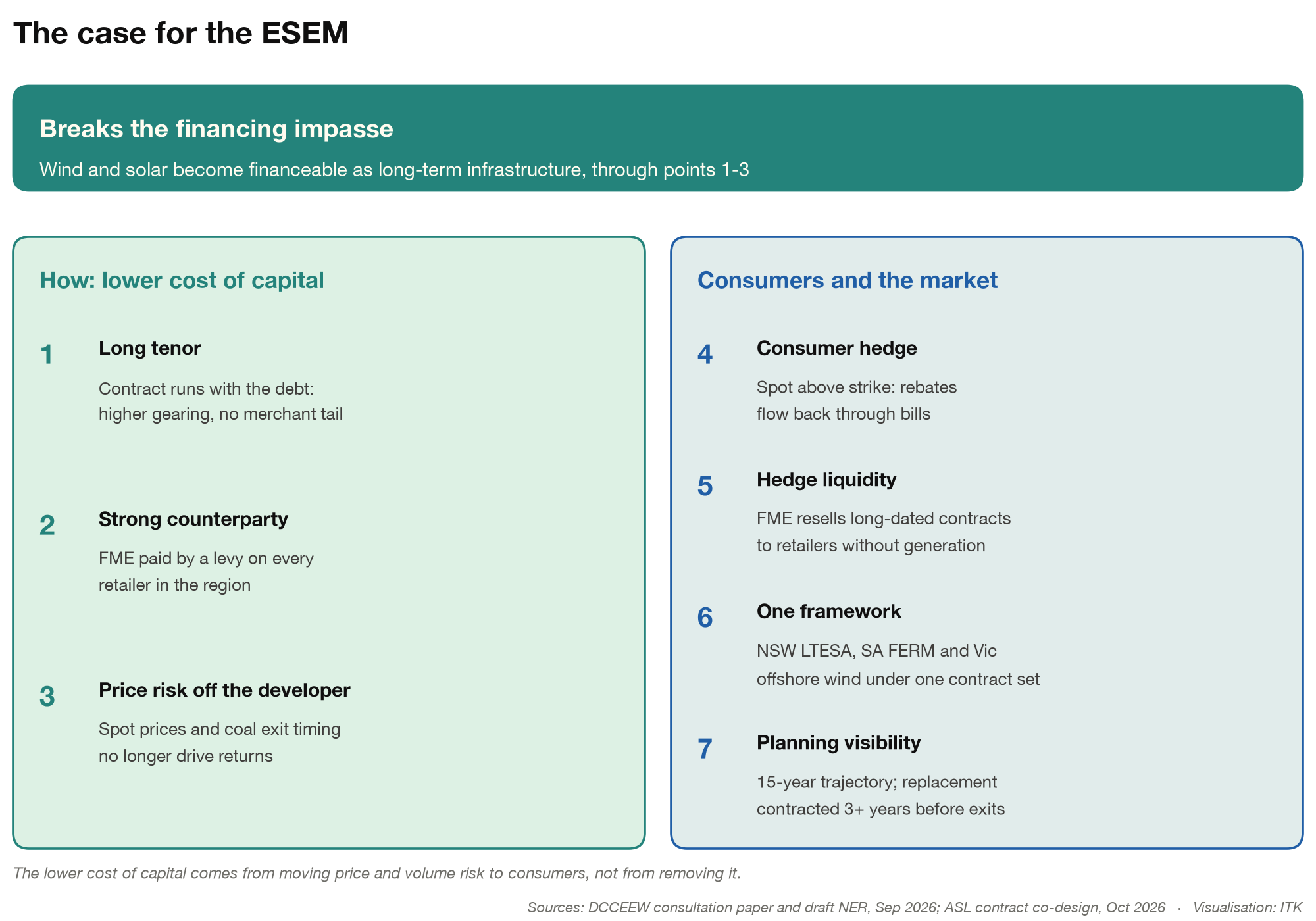
Task: Select the 'Long tenor' heading
Action: [150, 348]
